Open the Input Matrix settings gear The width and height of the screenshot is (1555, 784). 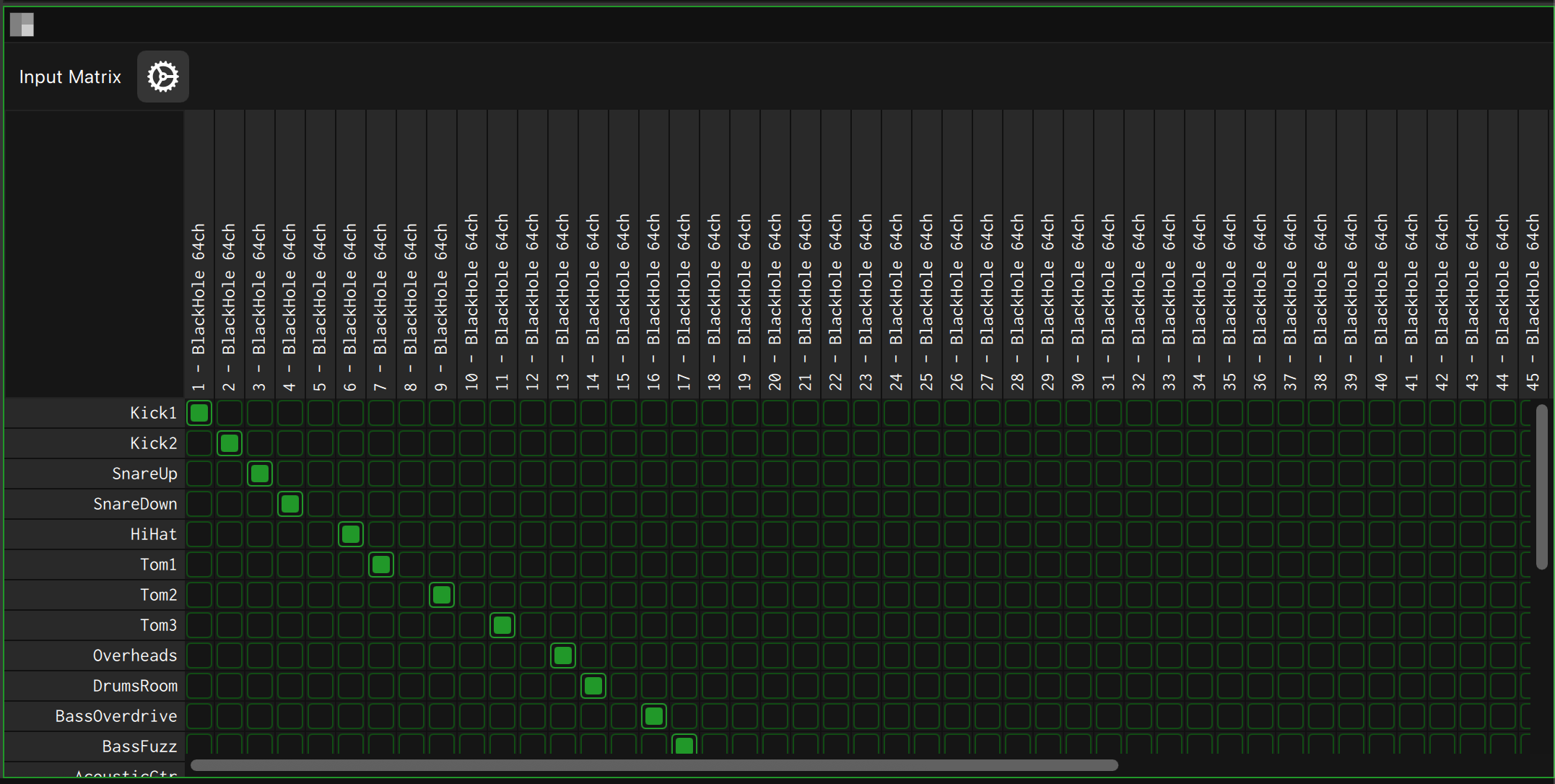[162, 76]
